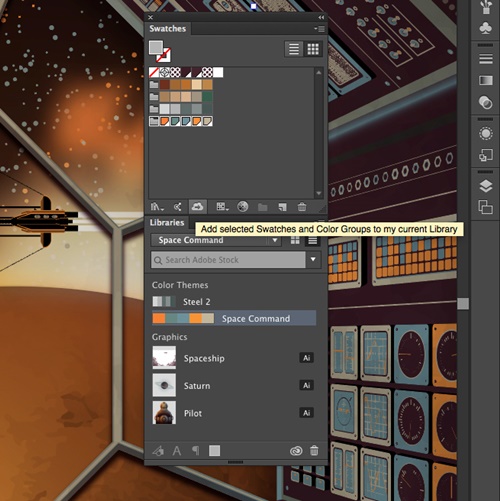Select the Spaceship graphic item

click(234, 358)
